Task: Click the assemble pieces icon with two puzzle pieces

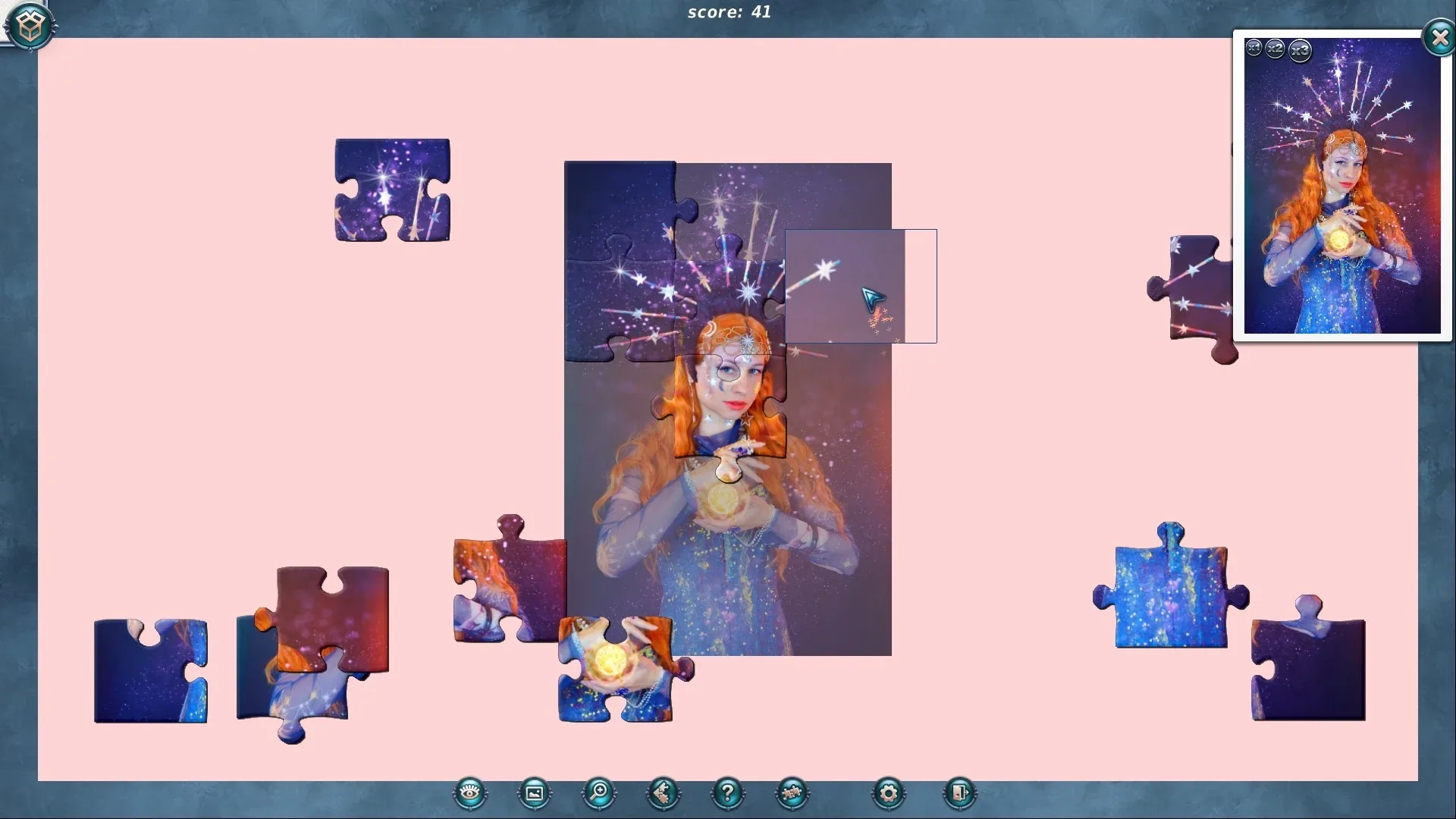Action: (791, 792)
